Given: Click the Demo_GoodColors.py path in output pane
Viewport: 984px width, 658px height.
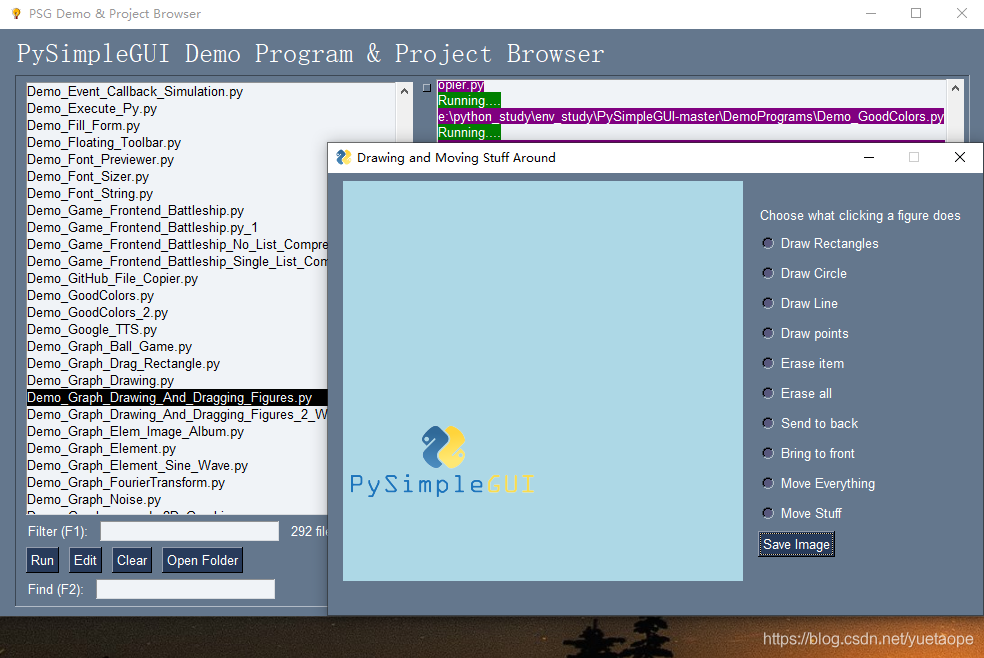Looking at the screenshot, I should 691,116.
